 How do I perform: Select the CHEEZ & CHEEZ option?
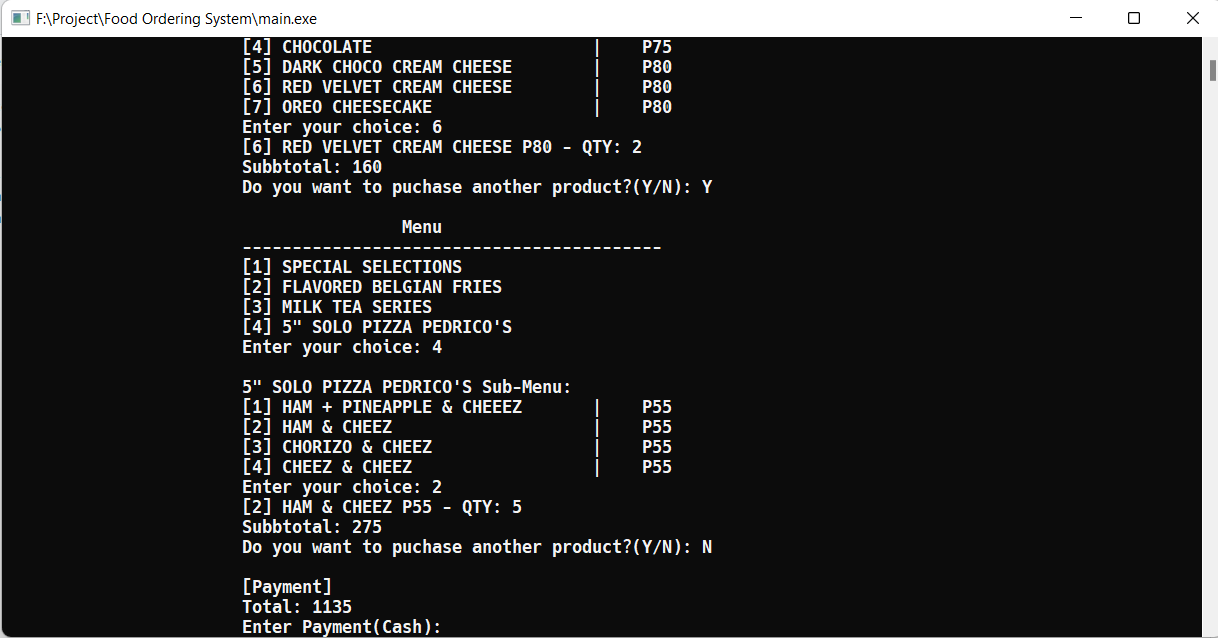coord(326,466)
